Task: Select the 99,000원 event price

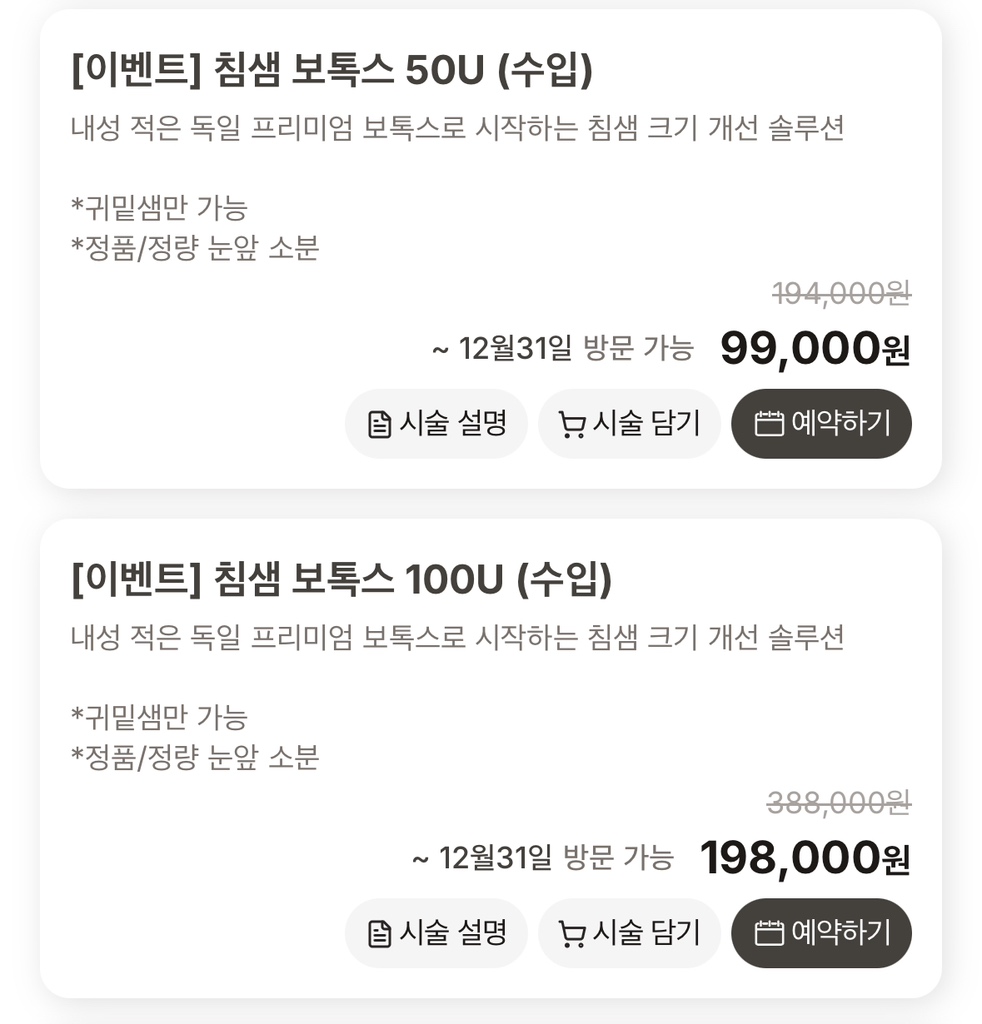Action: [x=815, y=349]
